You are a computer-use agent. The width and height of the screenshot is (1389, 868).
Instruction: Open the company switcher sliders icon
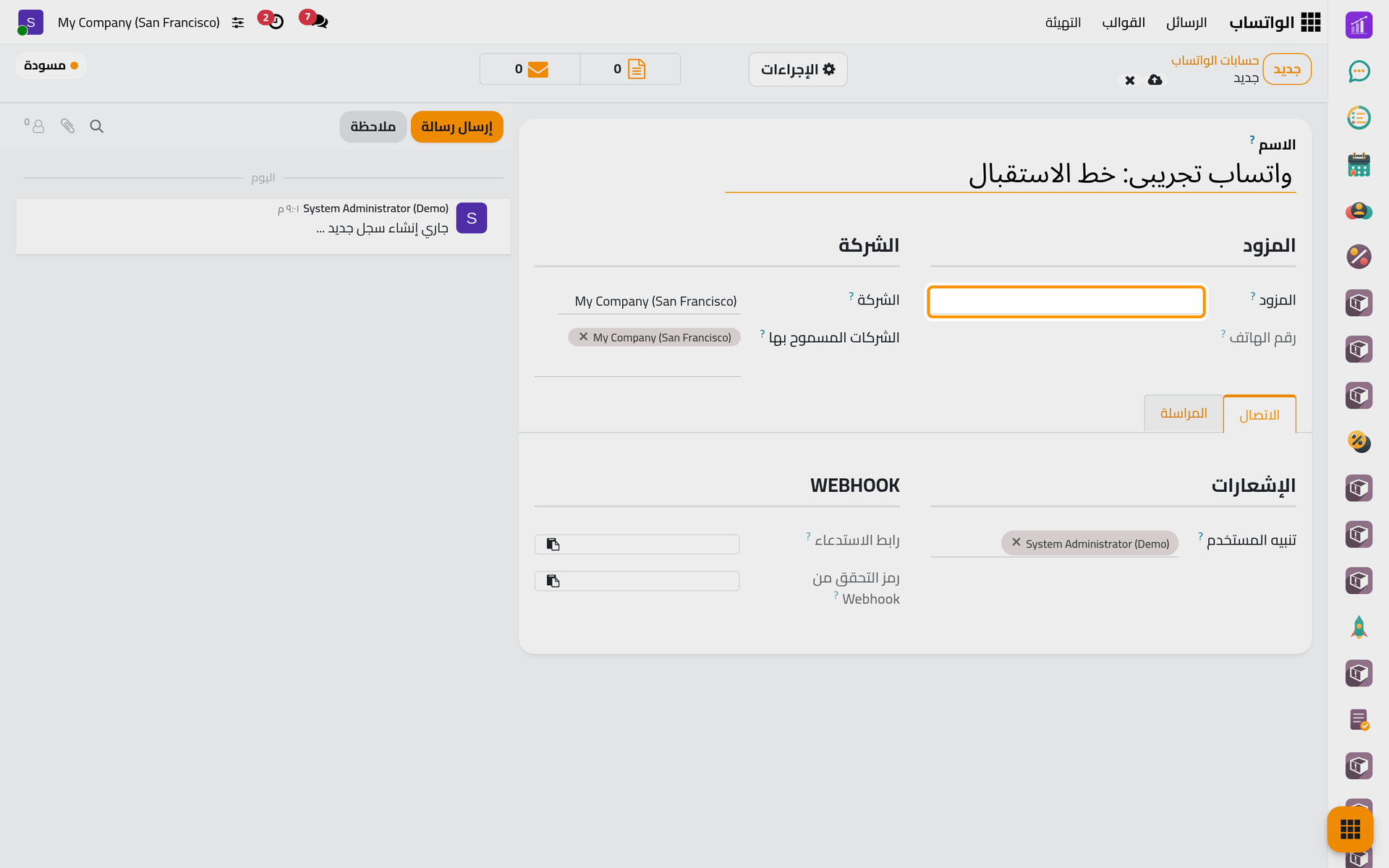[238, 22]
